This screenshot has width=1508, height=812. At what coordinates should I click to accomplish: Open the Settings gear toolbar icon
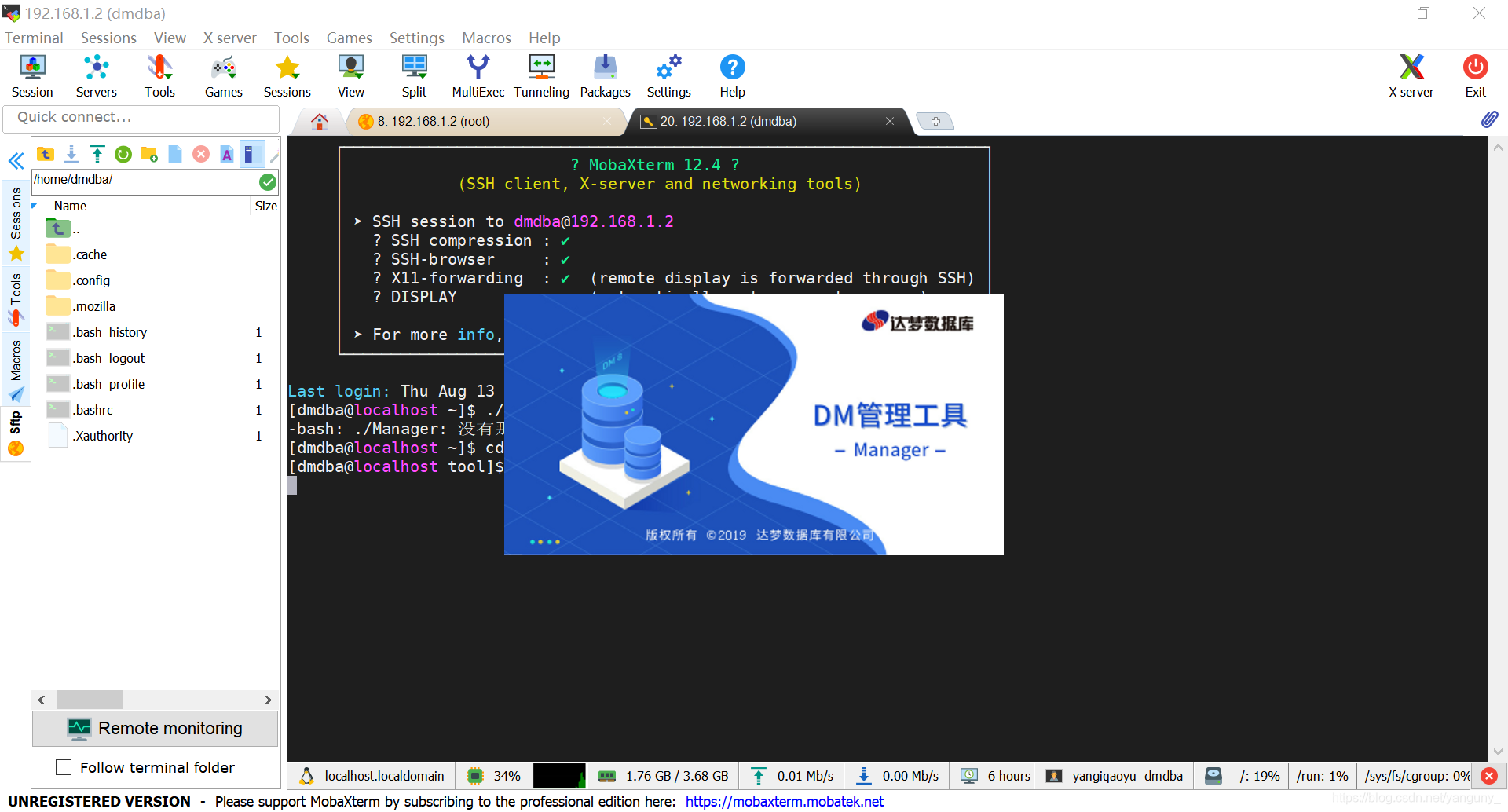[668, 76]
